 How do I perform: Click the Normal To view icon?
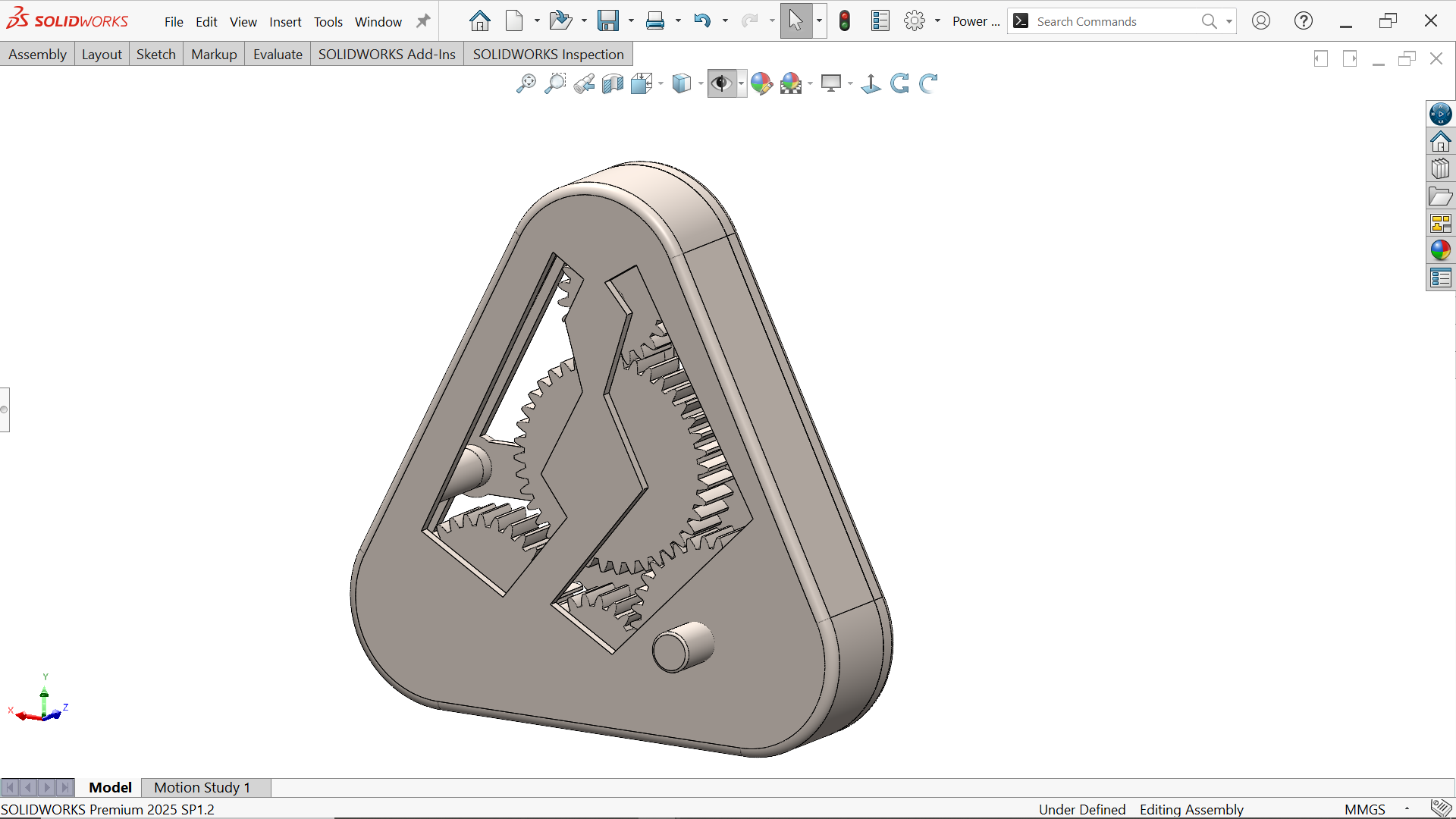click(871, 83)
